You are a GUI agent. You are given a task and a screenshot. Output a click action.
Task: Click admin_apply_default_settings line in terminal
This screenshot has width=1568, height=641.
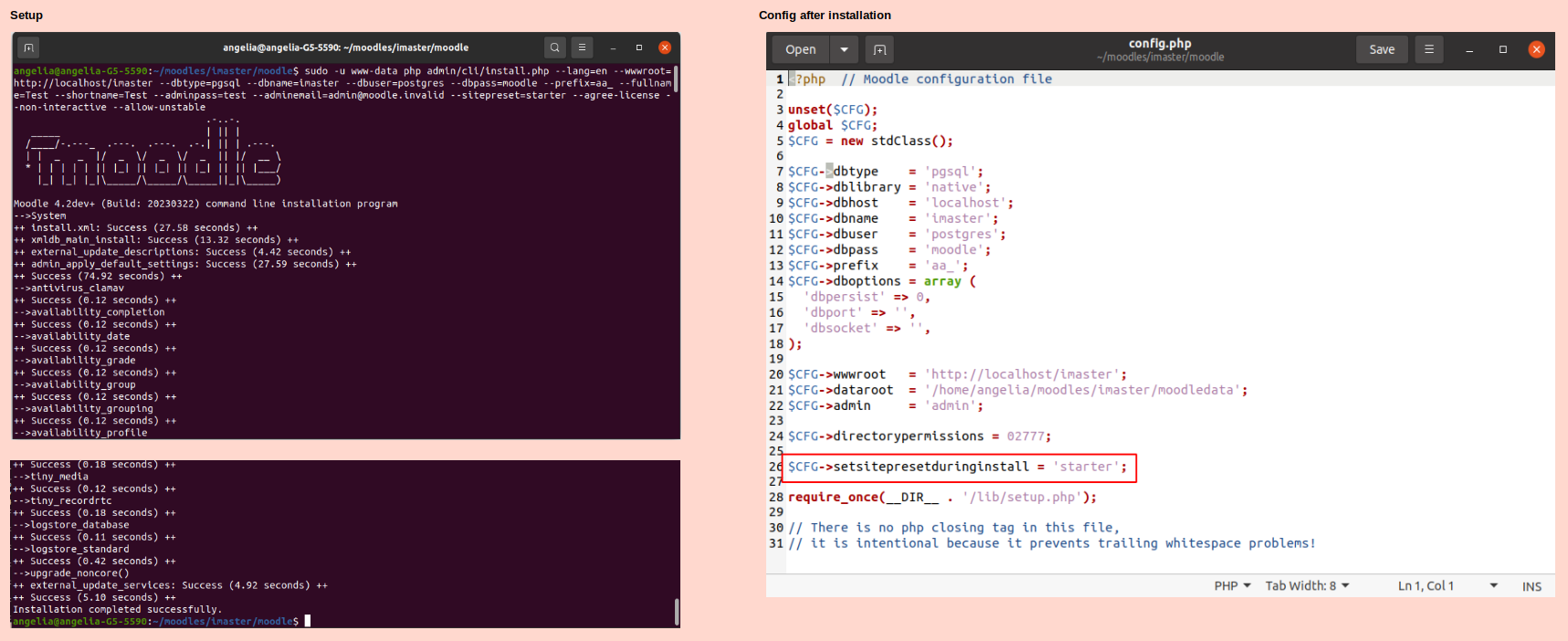185,264
